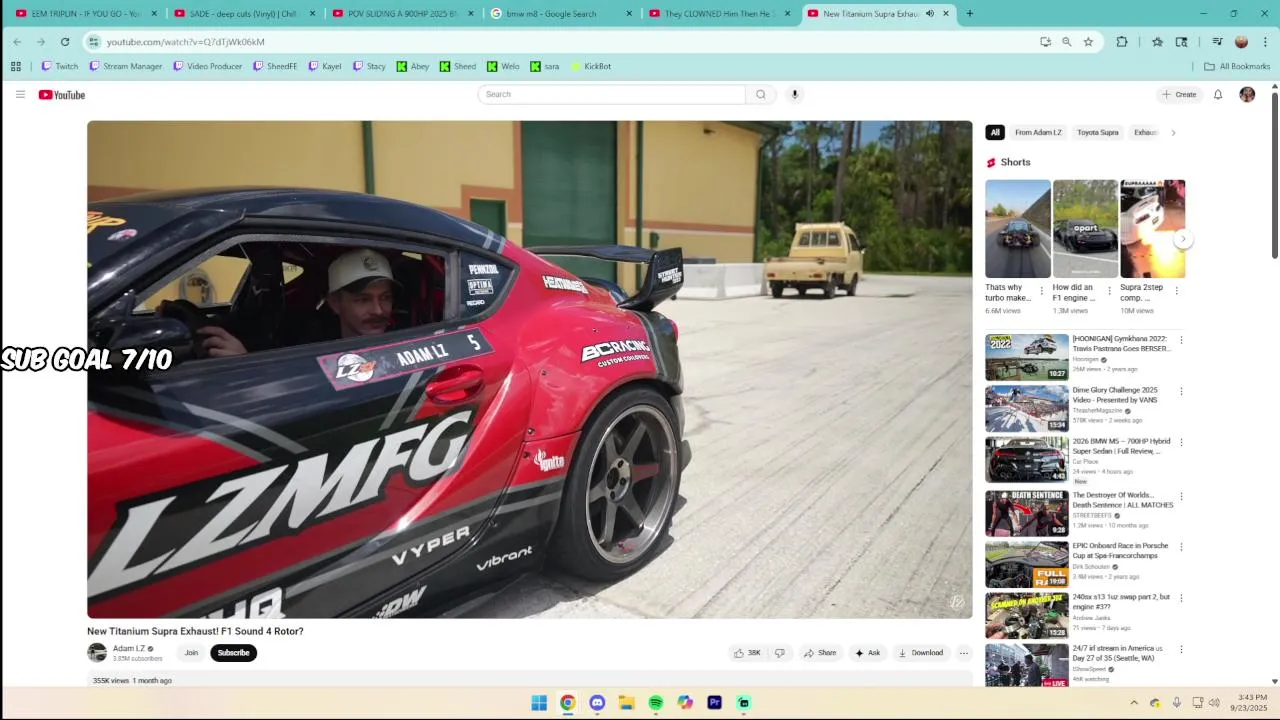The width and height of the screenshot is (1280, 720).
Task: Open 2026 BMW M5 video thumbnail
Action: click(x=1027, y=460)
